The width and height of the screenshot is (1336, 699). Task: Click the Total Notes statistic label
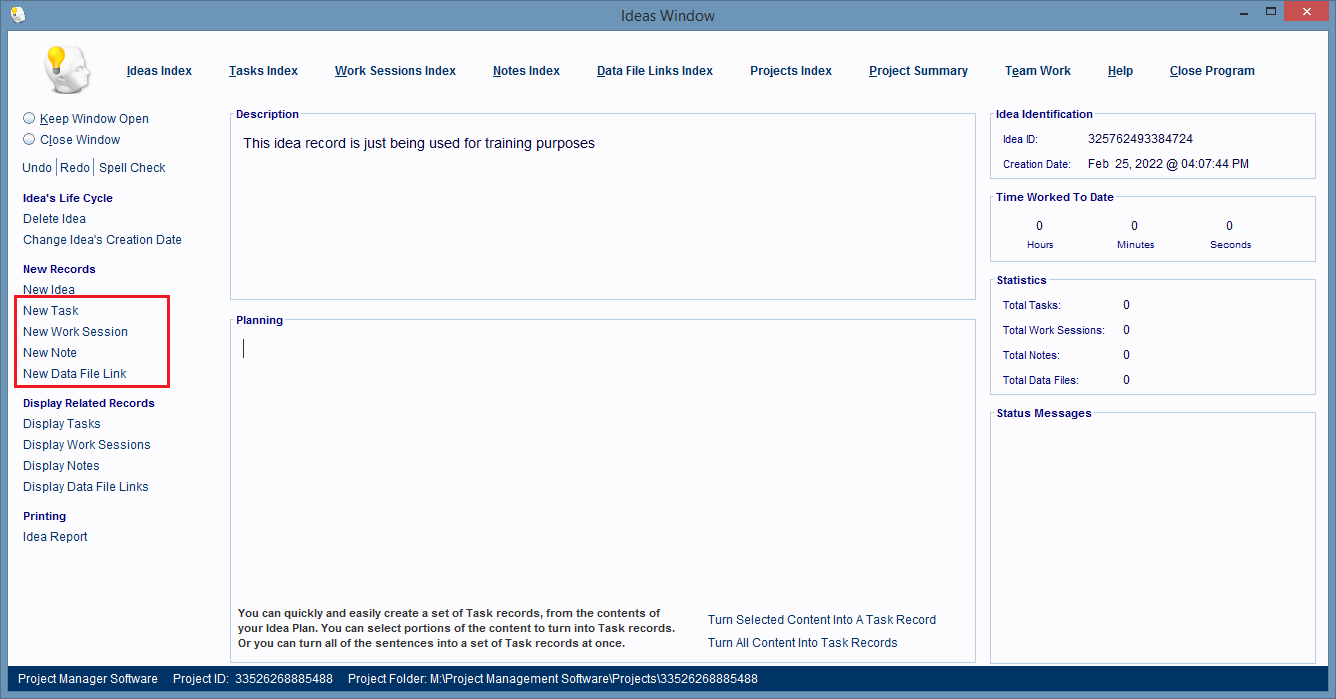pyautogui.click(x=1030, y=355)
